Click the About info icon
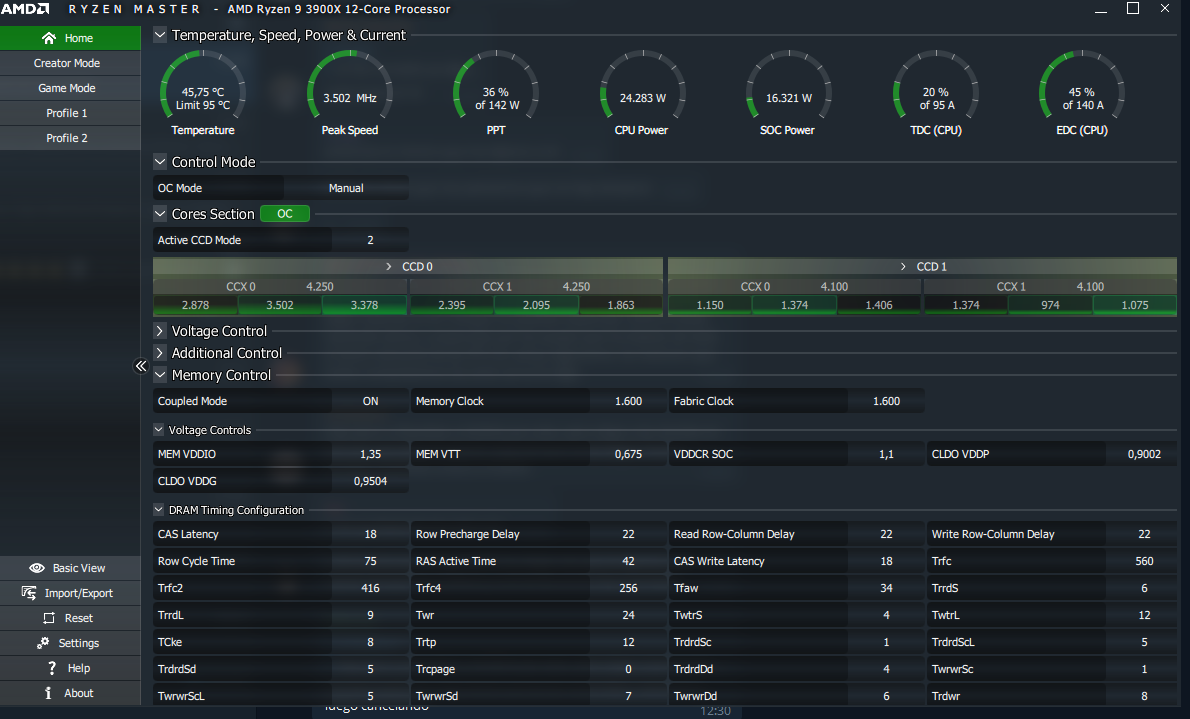This screenshot has width=1190, height=719. click(x=49, y=693)
